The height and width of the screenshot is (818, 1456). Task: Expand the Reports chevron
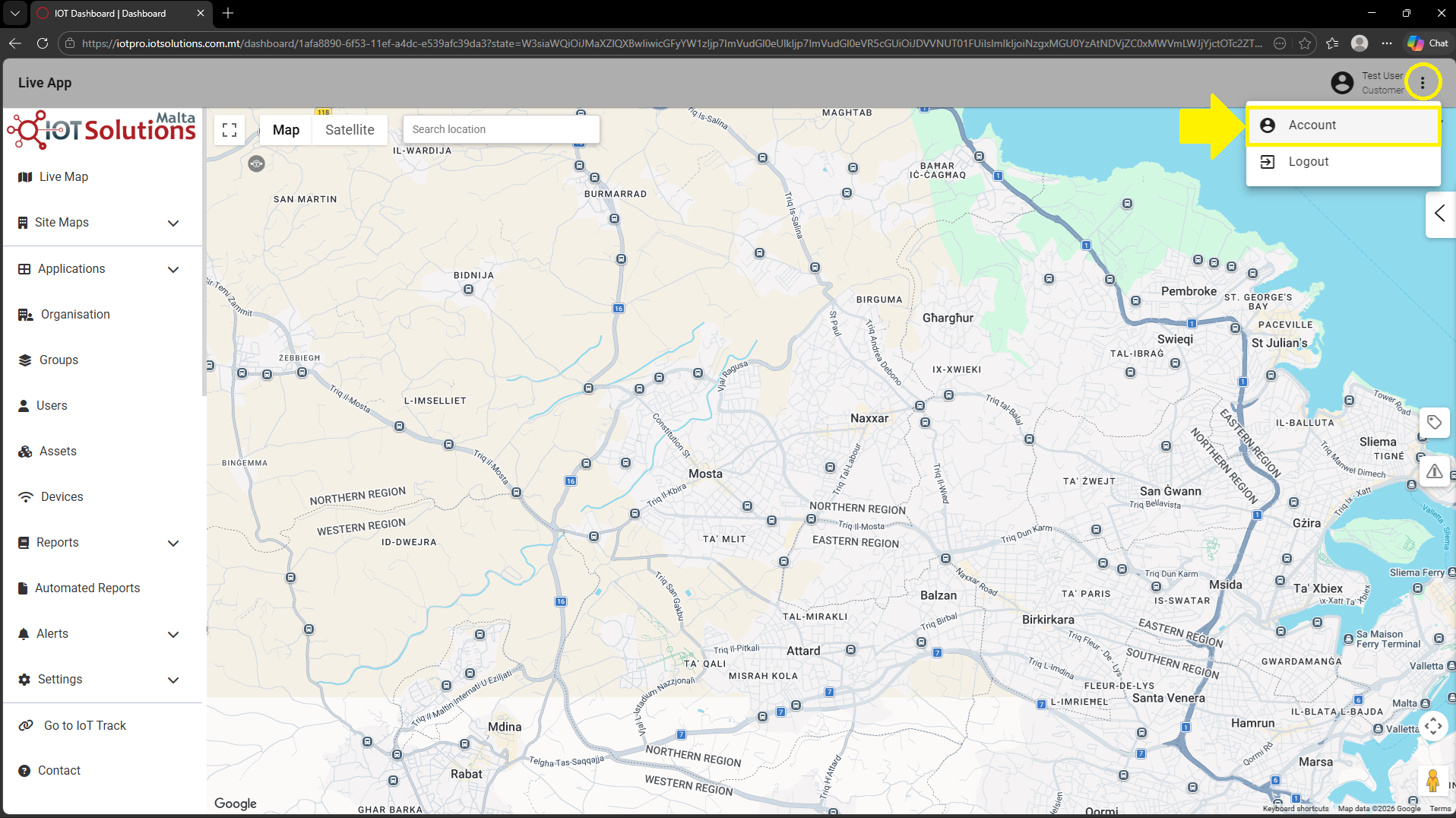(x=173, y=543)
